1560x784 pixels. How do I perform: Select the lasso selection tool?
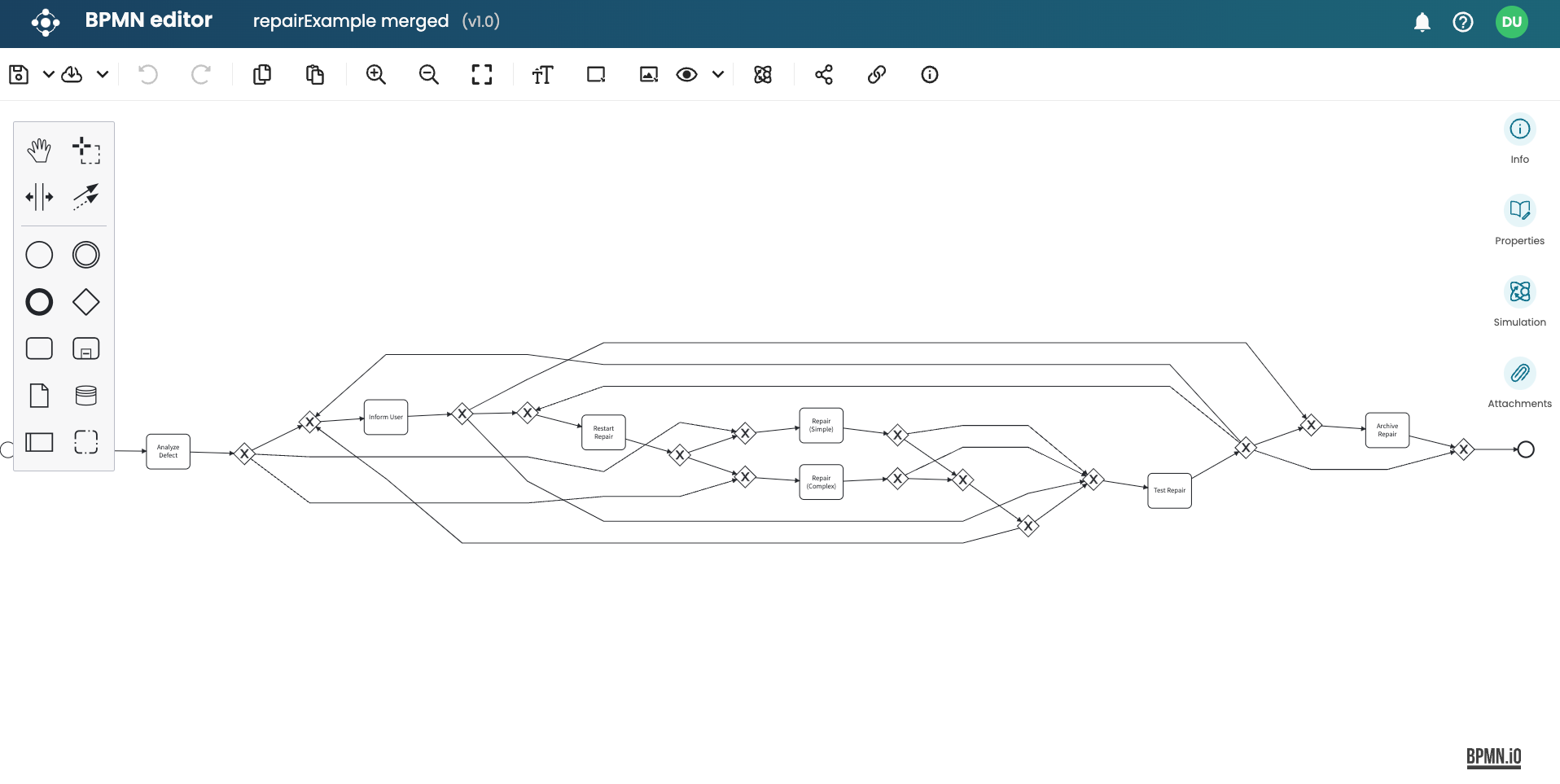[85, 151]
